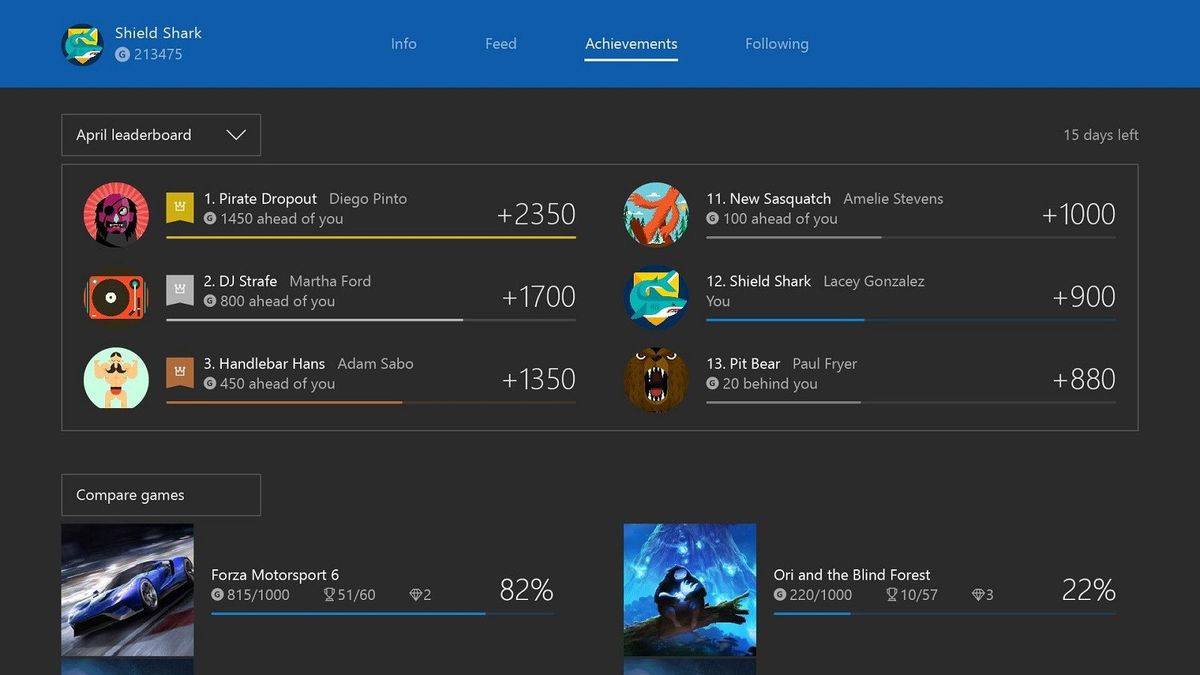Select the Following tab
Image resolution: width=1200 pixels, height=675 pixels.
[x=777, y=43]
